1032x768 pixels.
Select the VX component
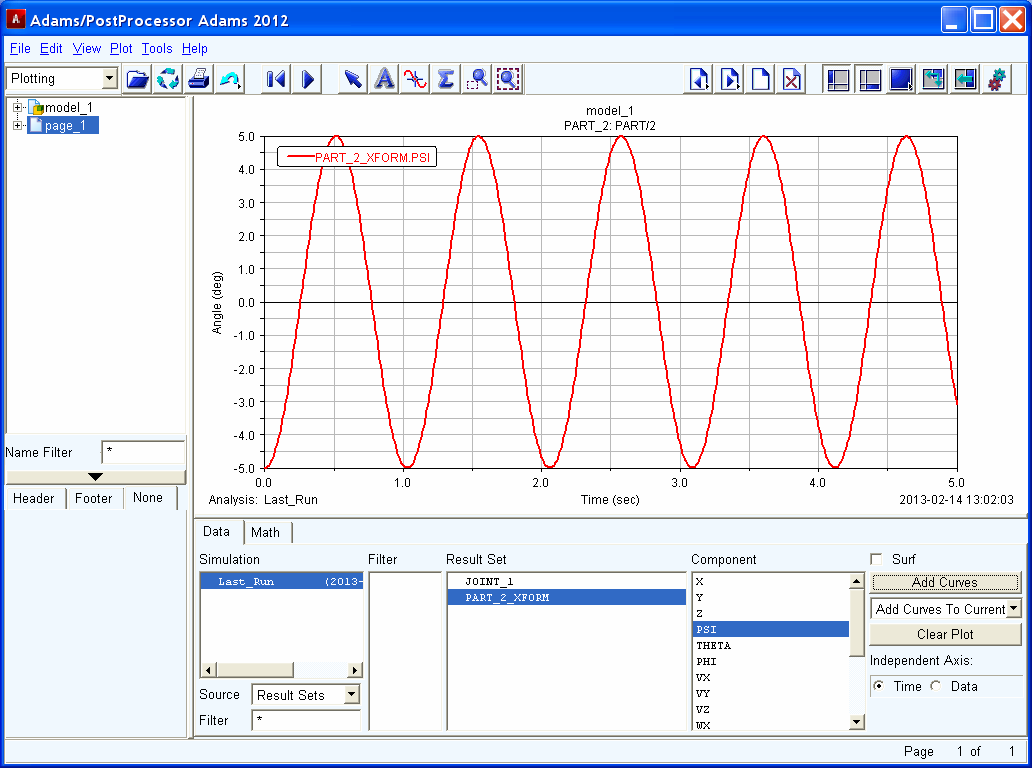(771, 677)
